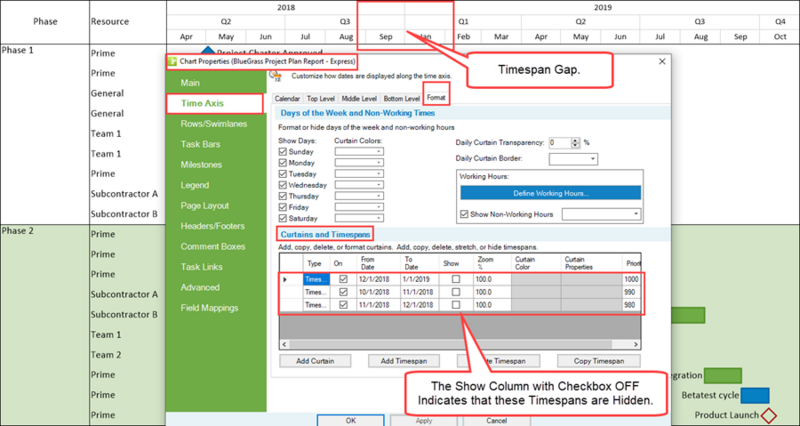Toggle Show checkbox for 11/1/2018 timespan
This screenshot has width=800, height=426.
[x=456, y=305]
